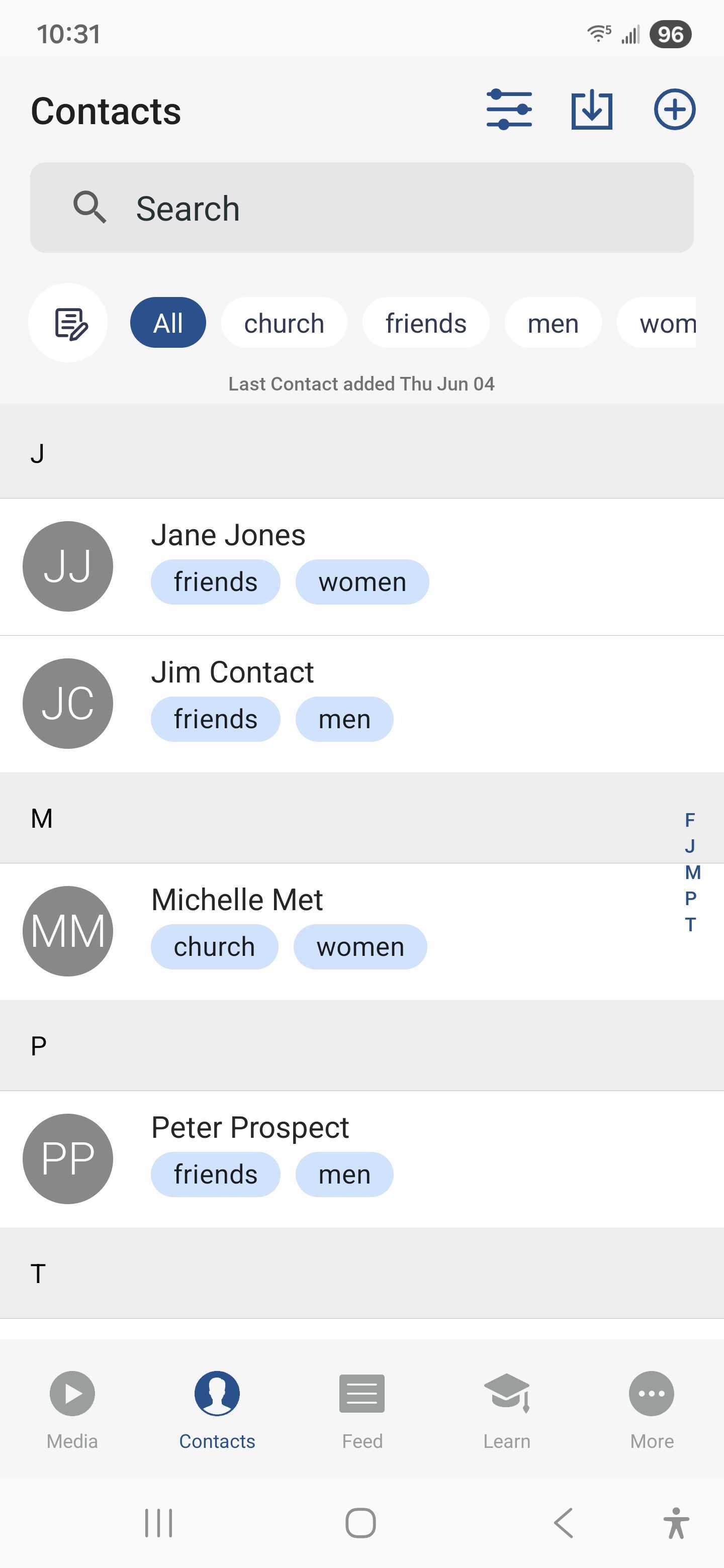Jump to letter F in index
This screenshot has width=724, height=1568.
(690, 820)
